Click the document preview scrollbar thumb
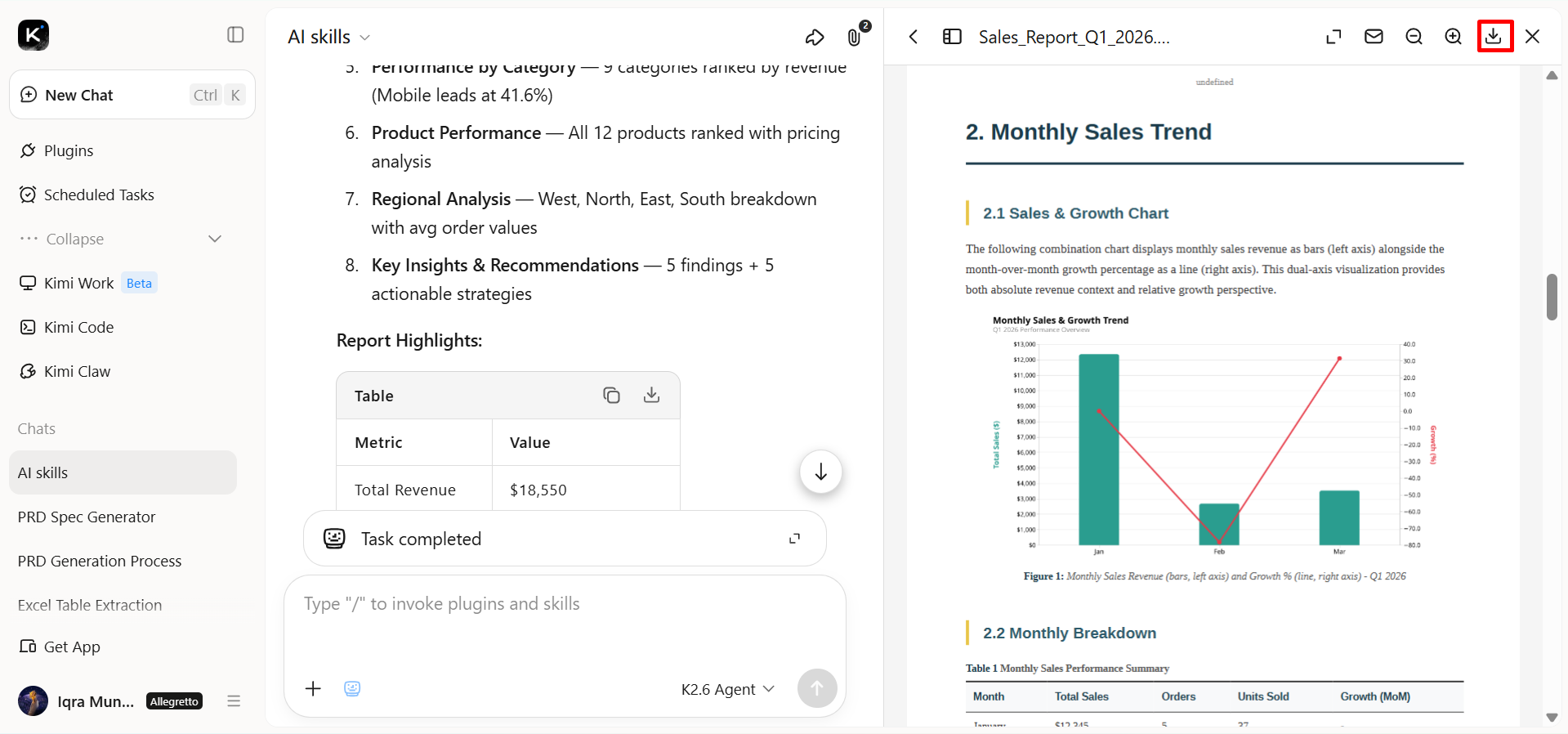Screen dimensions: 1568x734 point(1552,297)
